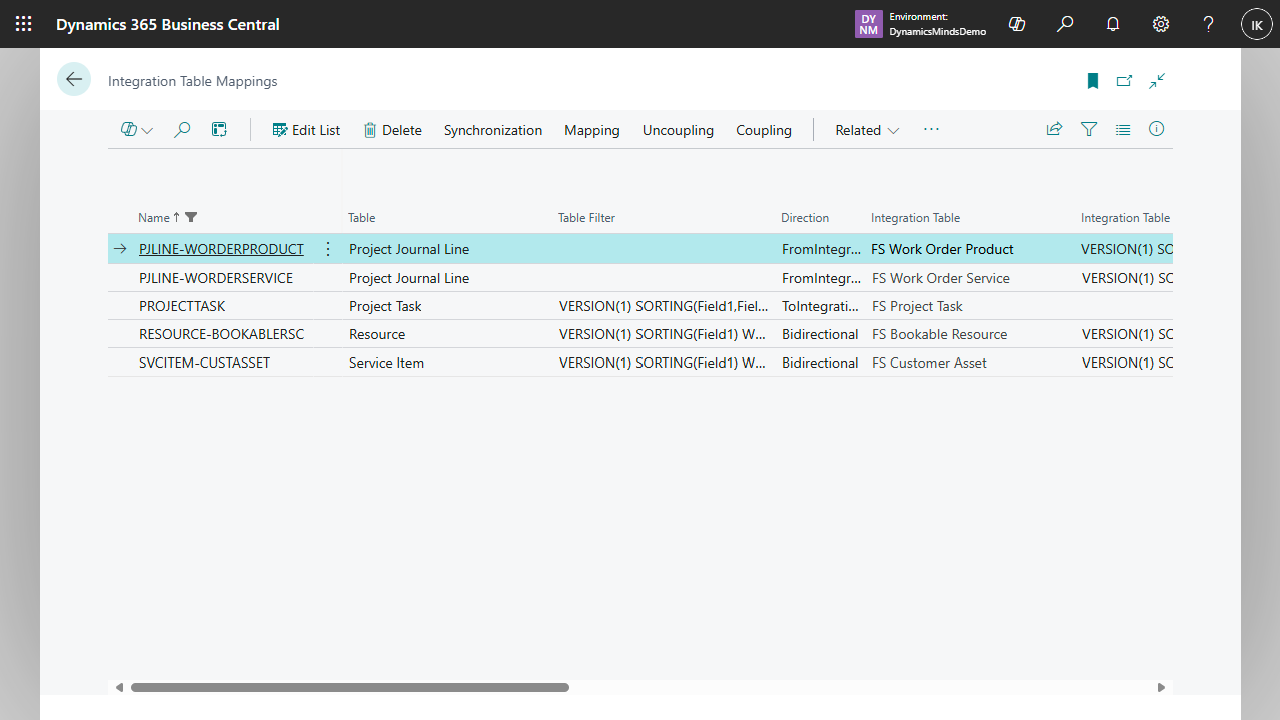Open the IK user account avatar
Screen dimensions: 1280x720
coord(1256,24)
